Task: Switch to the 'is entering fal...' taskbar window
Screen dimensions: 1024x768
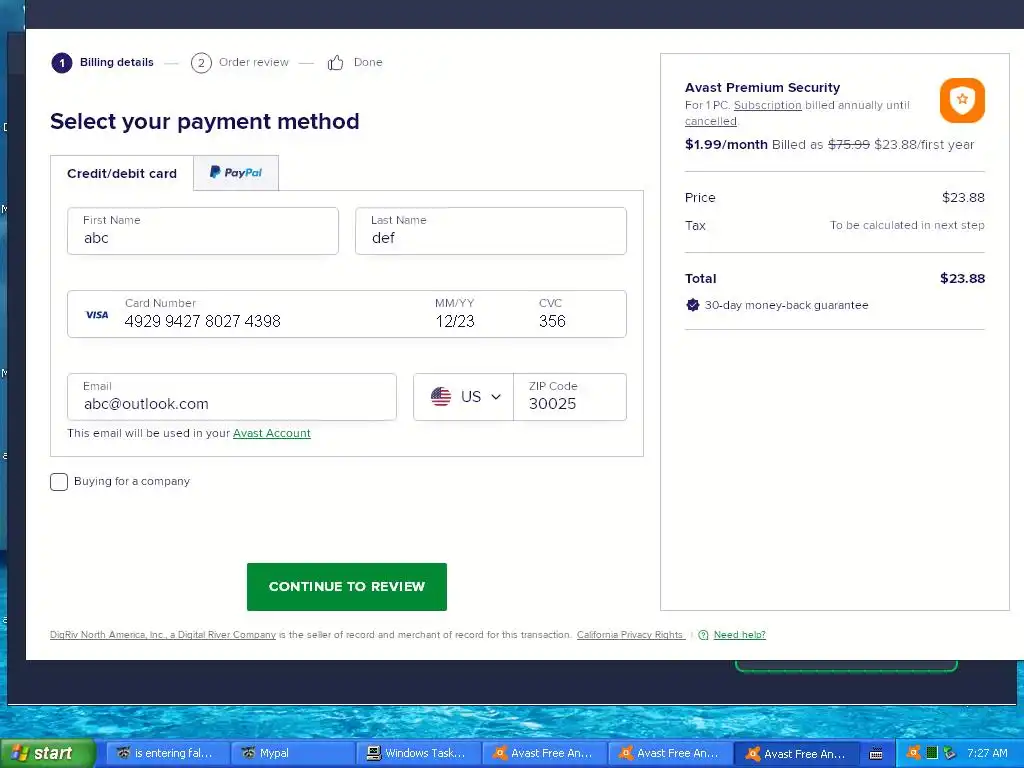Action: (167, 753)
